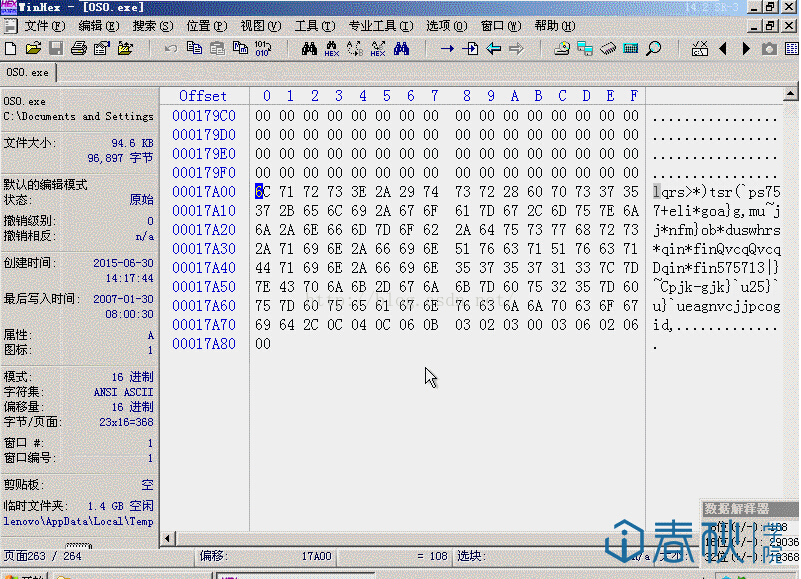
Task: Click the options checkmark icon in the toolbar
Action: pos(700,49)
